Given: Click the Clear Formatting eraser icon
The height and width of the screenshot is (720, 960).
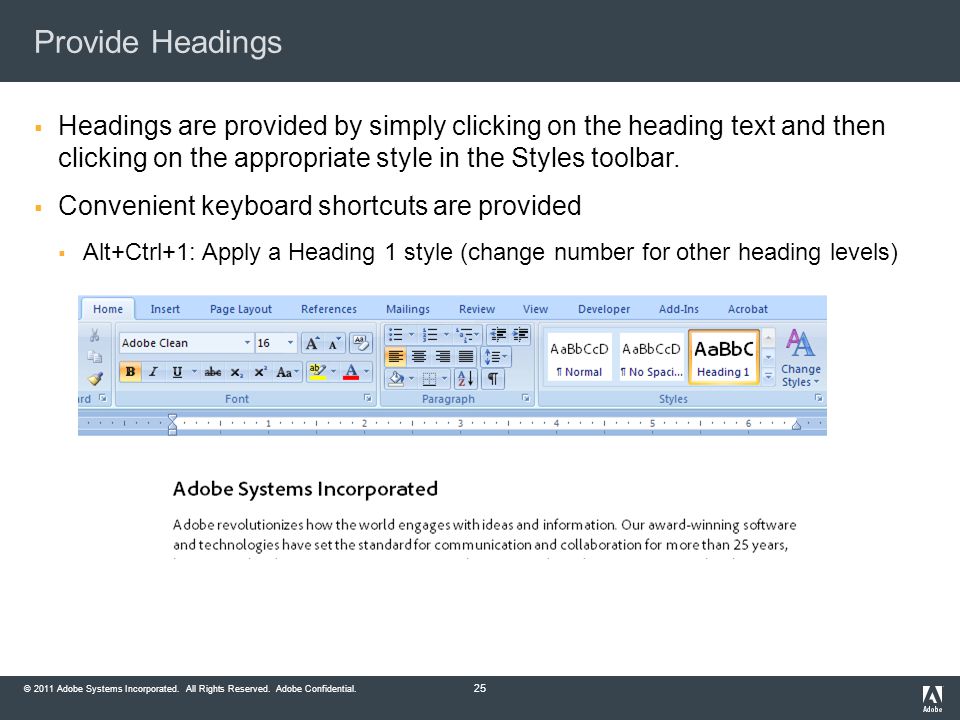Looking at the screenshot, I should tap(361, 343).
